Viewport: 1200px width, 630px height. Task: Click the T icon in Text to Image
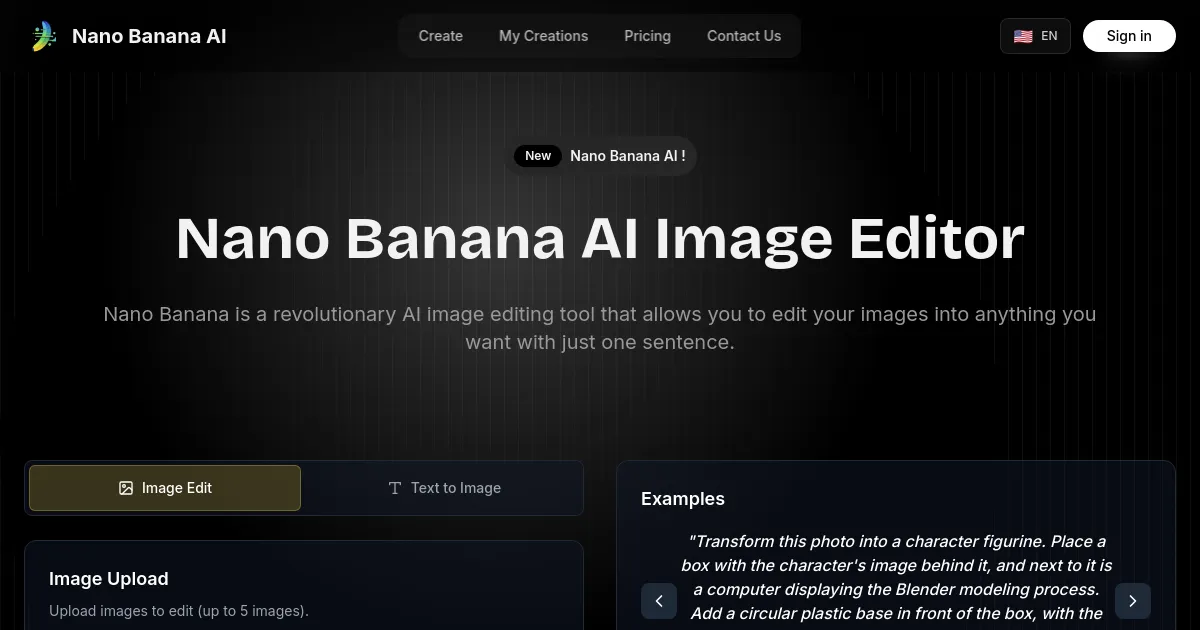(x=395, y=488)
